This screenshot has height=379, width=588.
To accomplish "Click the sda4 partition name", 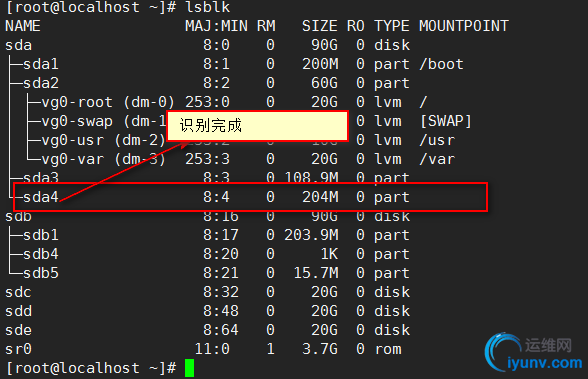I will [x=41, y=197].
